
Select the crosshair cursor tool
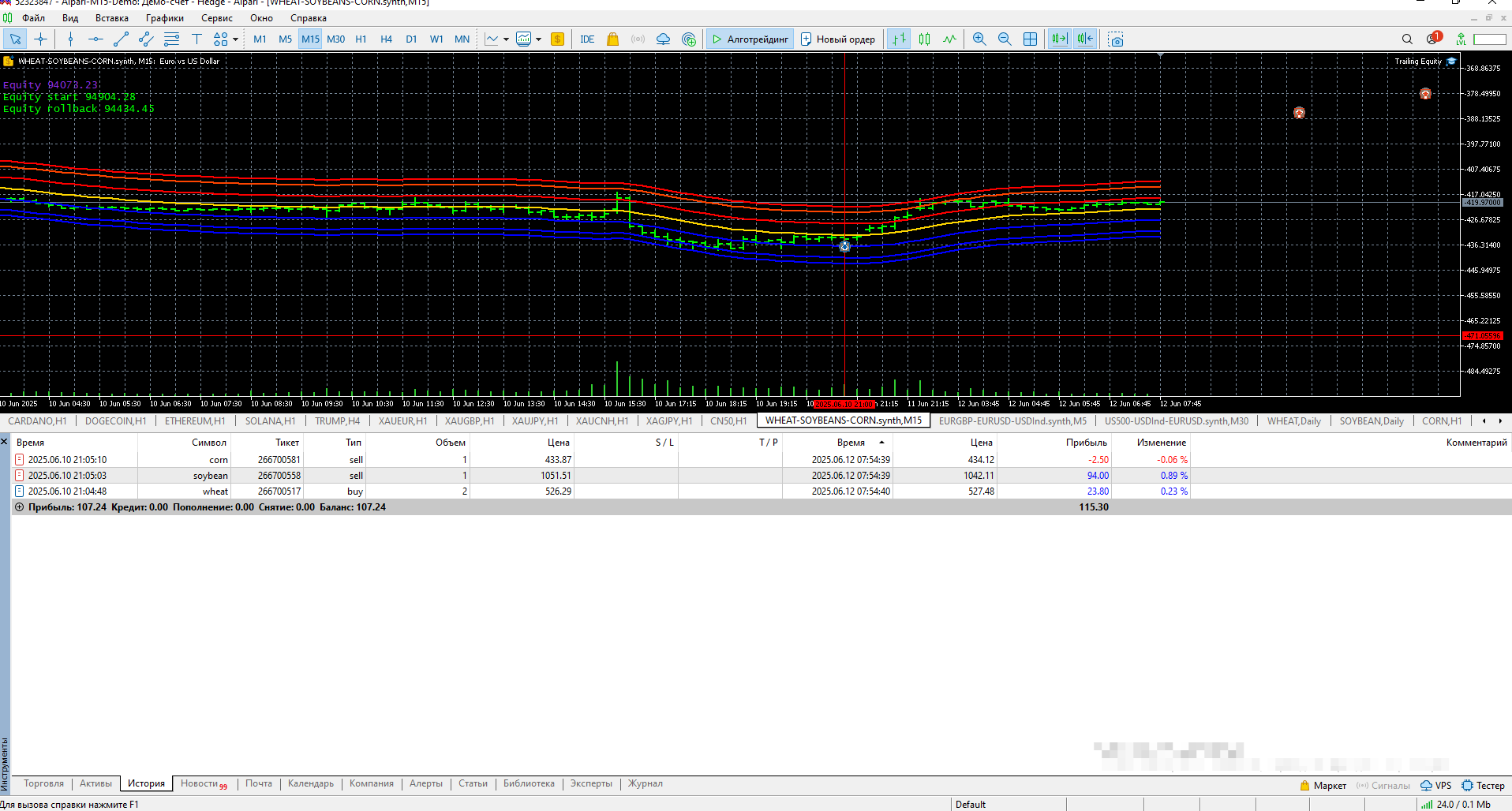point(41,39)
